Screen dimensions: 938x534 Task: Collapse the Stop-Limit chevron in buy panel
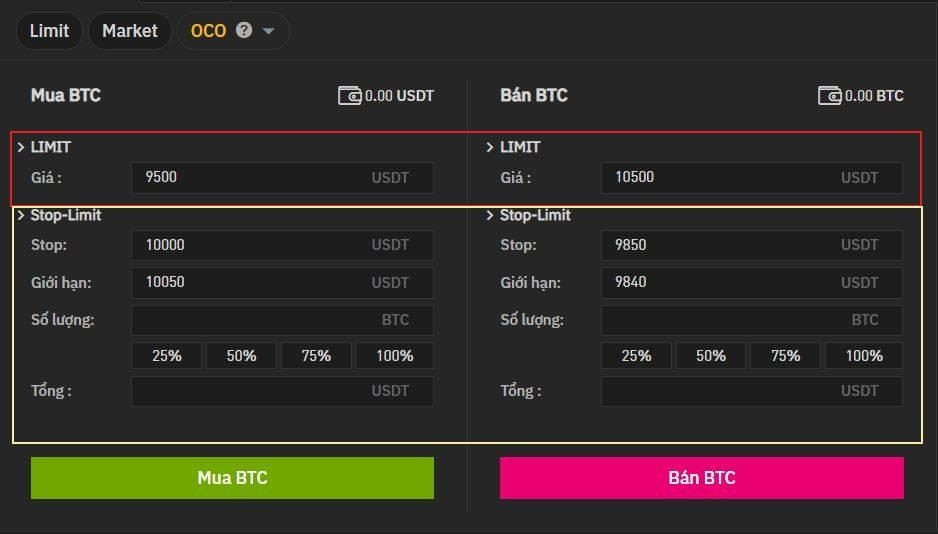(20, 215)
